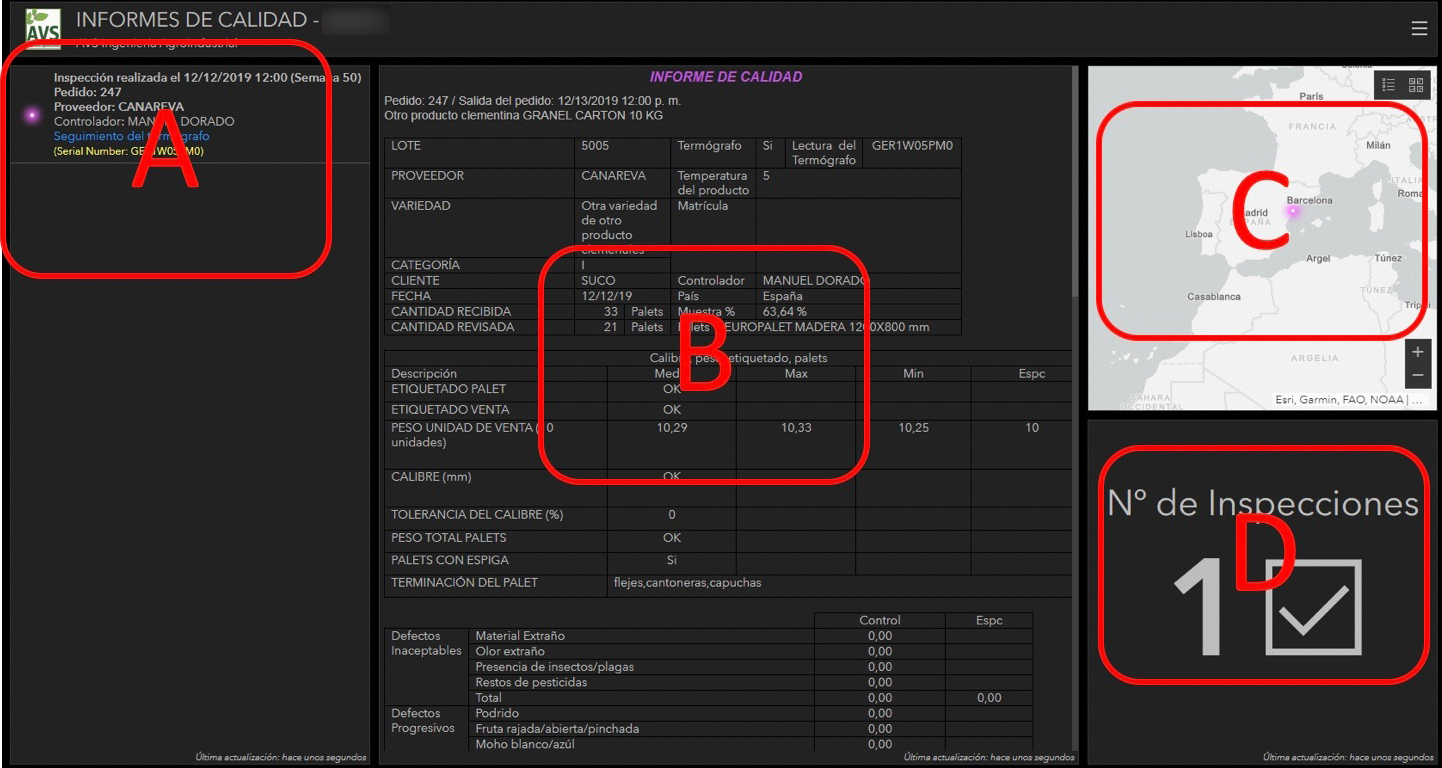Viewport: 1442px width, 768px height.
Task: Open the basemap gallery on the map
Action: coord(1416,85)
